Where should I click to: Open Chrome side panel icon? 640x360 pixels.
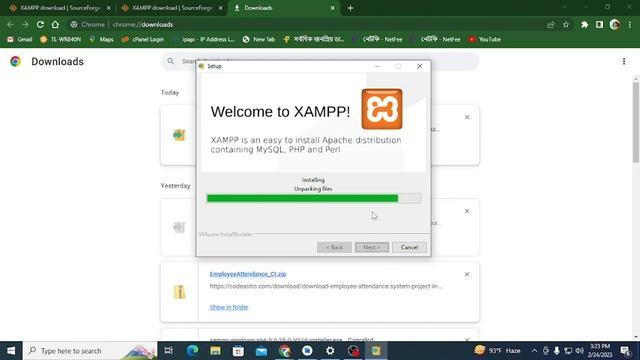click(599, 24)
